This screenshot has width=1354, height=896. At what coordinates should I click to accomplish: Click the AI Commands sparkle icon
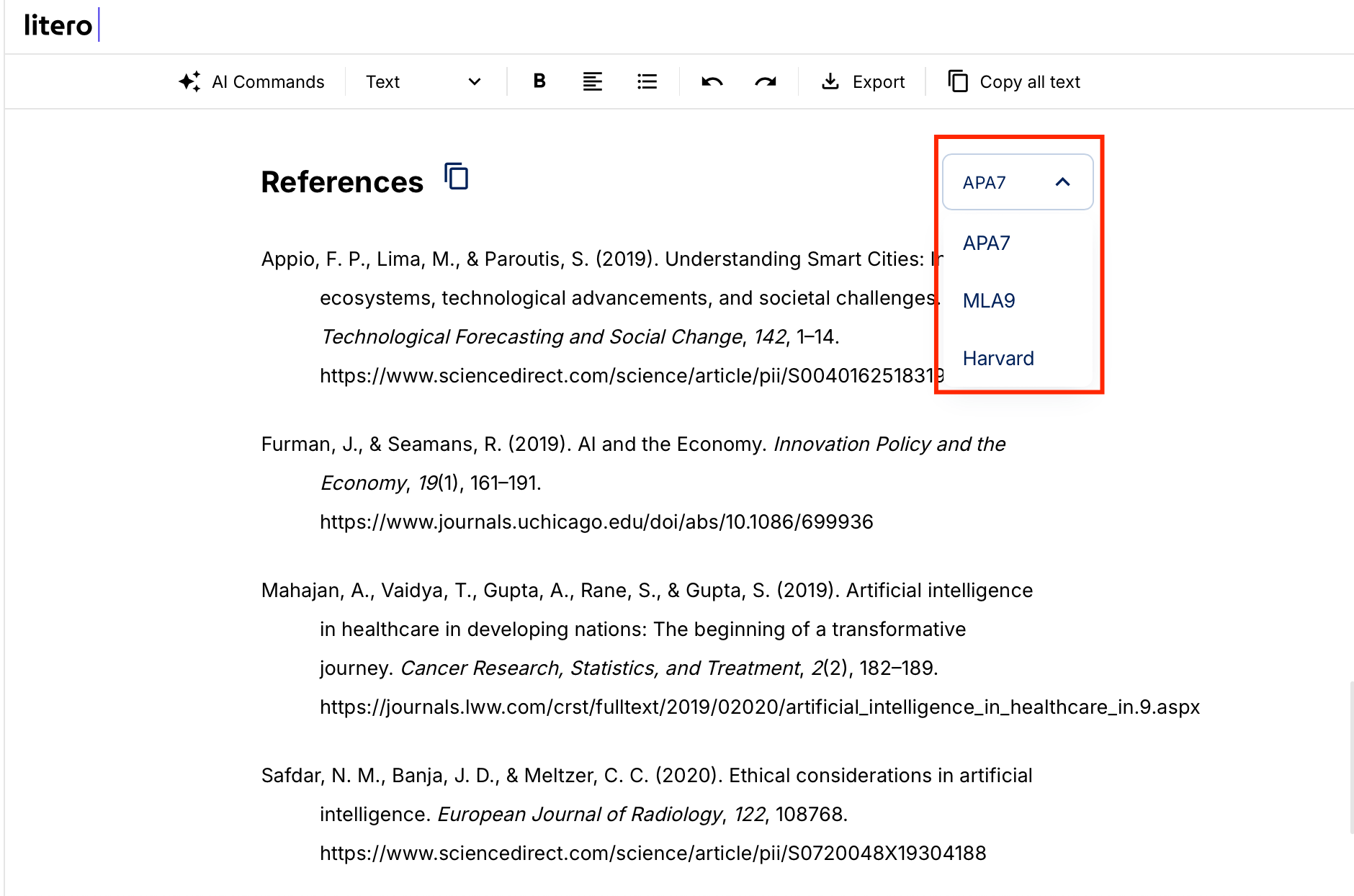point(189,81)
